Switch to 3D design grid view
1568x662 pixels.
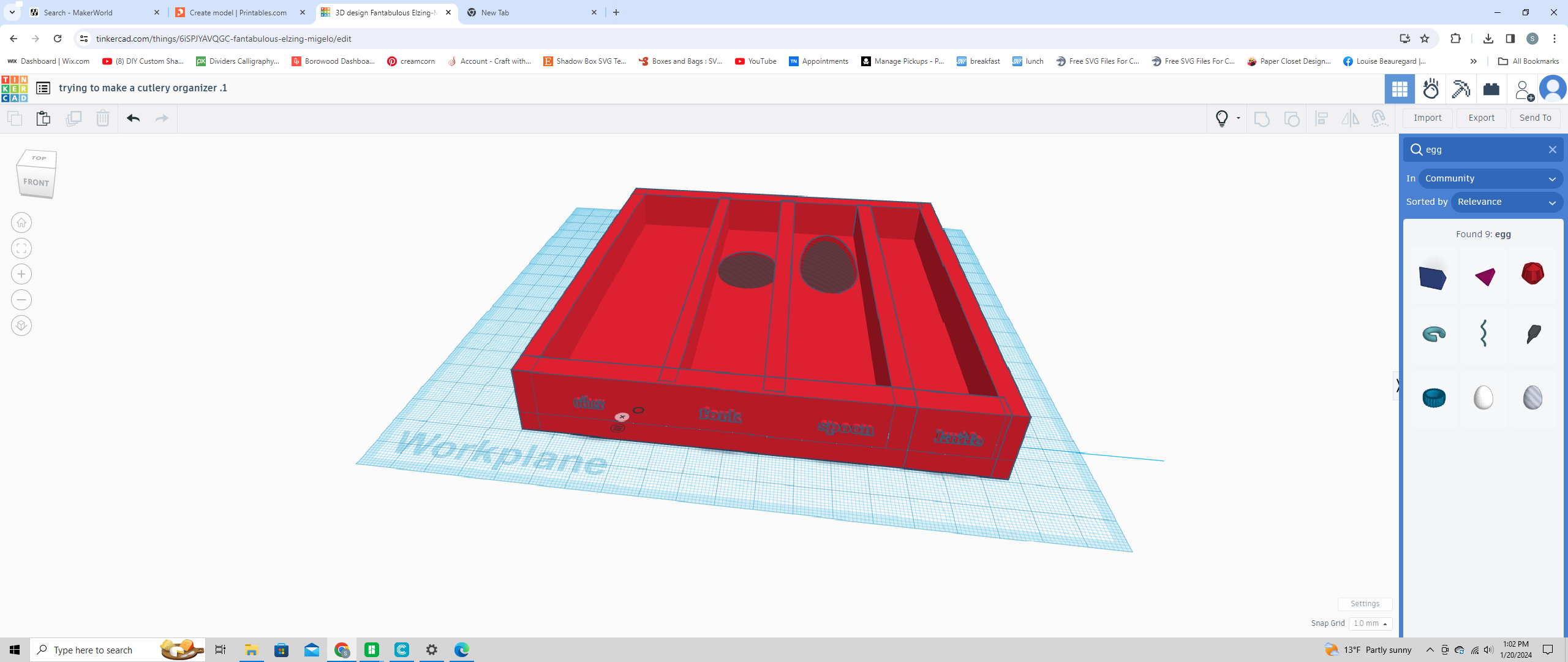click(1400, 89)
